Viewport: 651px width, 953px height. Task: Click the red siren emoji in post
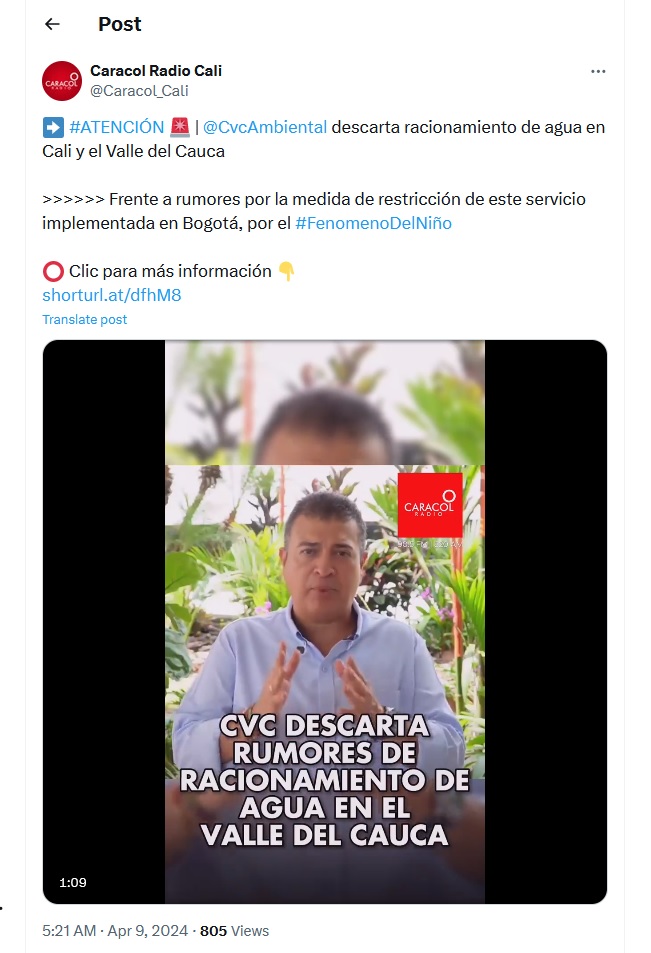180,127
